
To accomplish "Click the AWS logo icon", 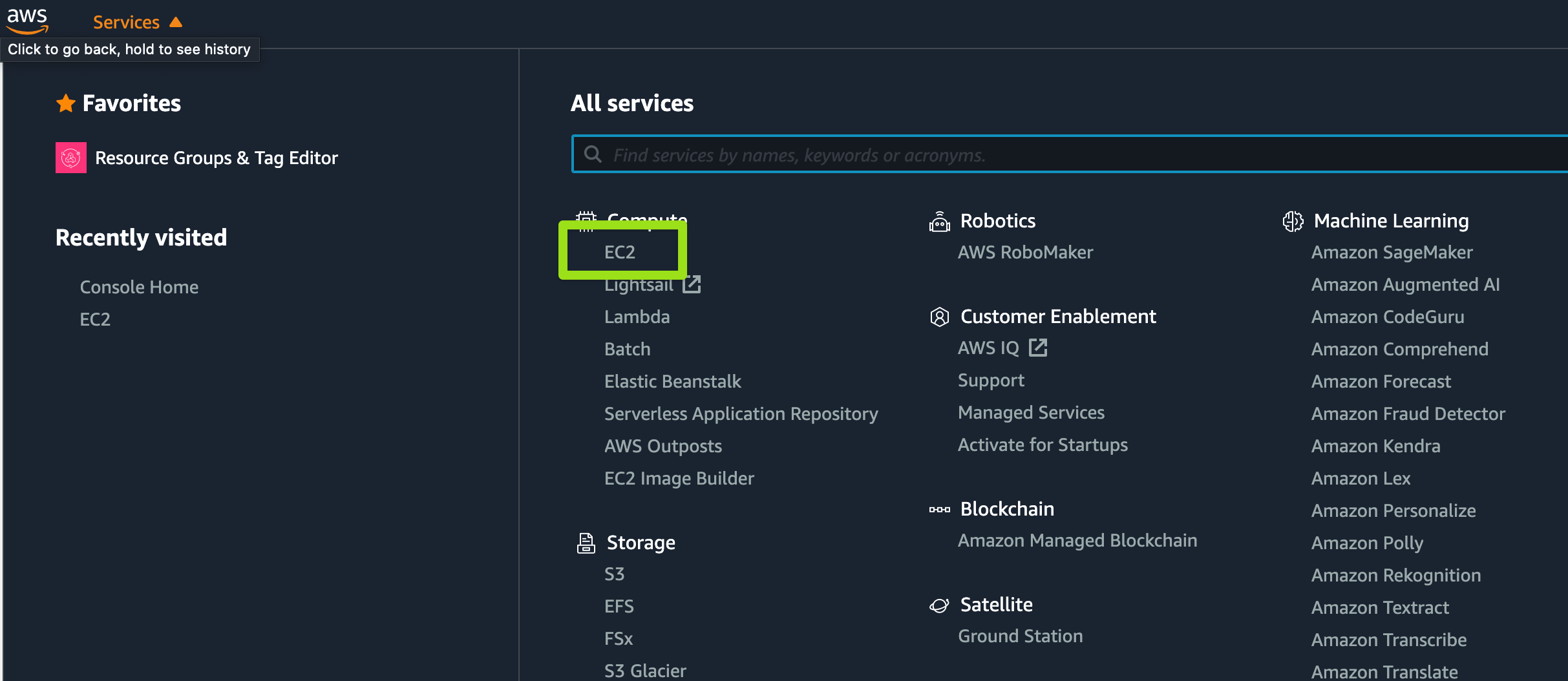I will (27, 21).
